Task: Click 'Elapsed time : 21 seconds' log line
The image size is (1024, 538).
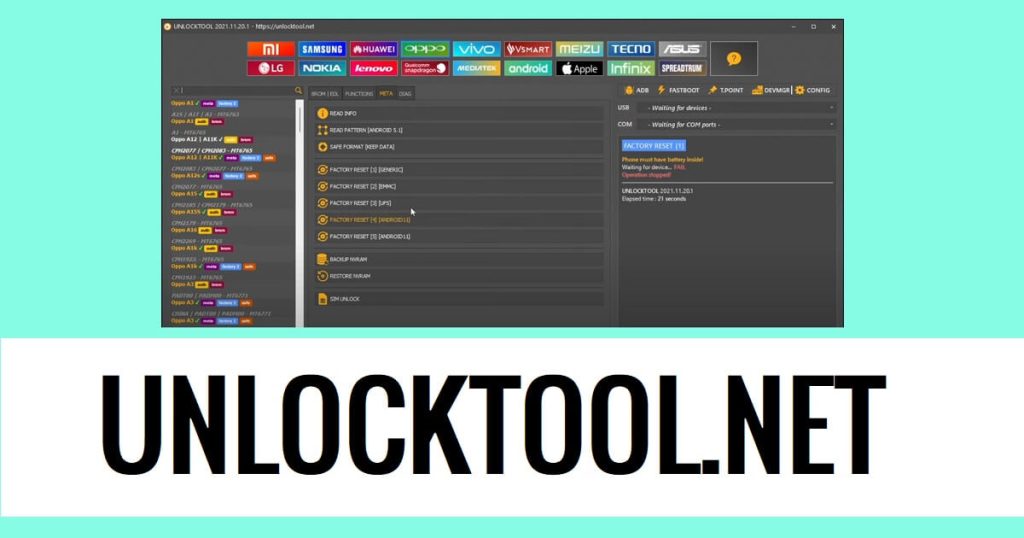Action: pos(654,198)
